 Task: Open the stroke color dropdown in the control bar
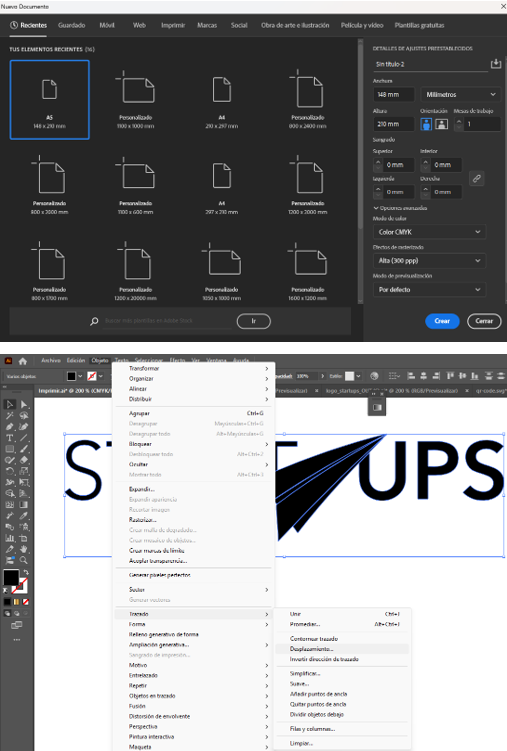pyautogui.click(x=101, y=376)
